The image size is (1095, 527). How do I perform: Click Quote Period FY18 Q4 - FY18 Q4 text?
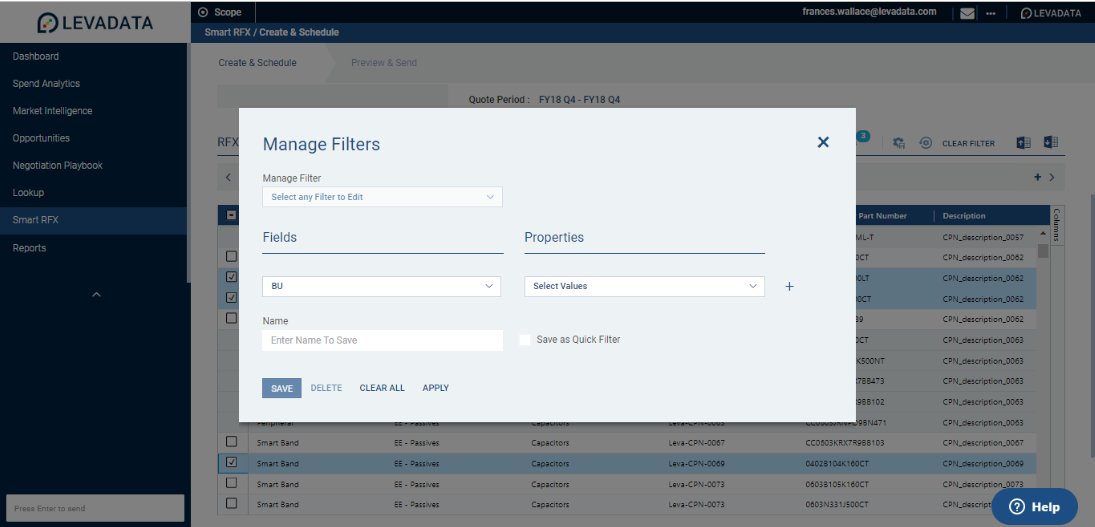(545, 100)
